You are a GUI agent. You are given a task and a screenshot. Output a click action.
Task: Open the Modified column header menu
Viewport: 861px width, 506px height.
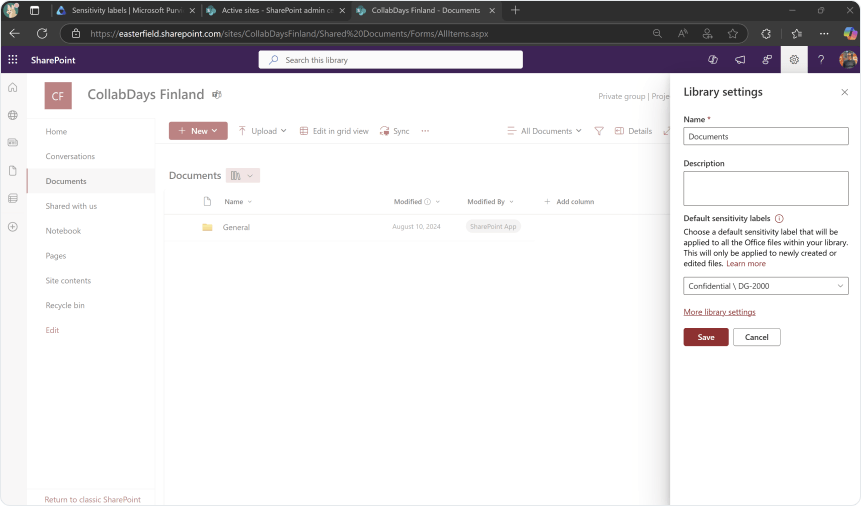coord(417,202)
